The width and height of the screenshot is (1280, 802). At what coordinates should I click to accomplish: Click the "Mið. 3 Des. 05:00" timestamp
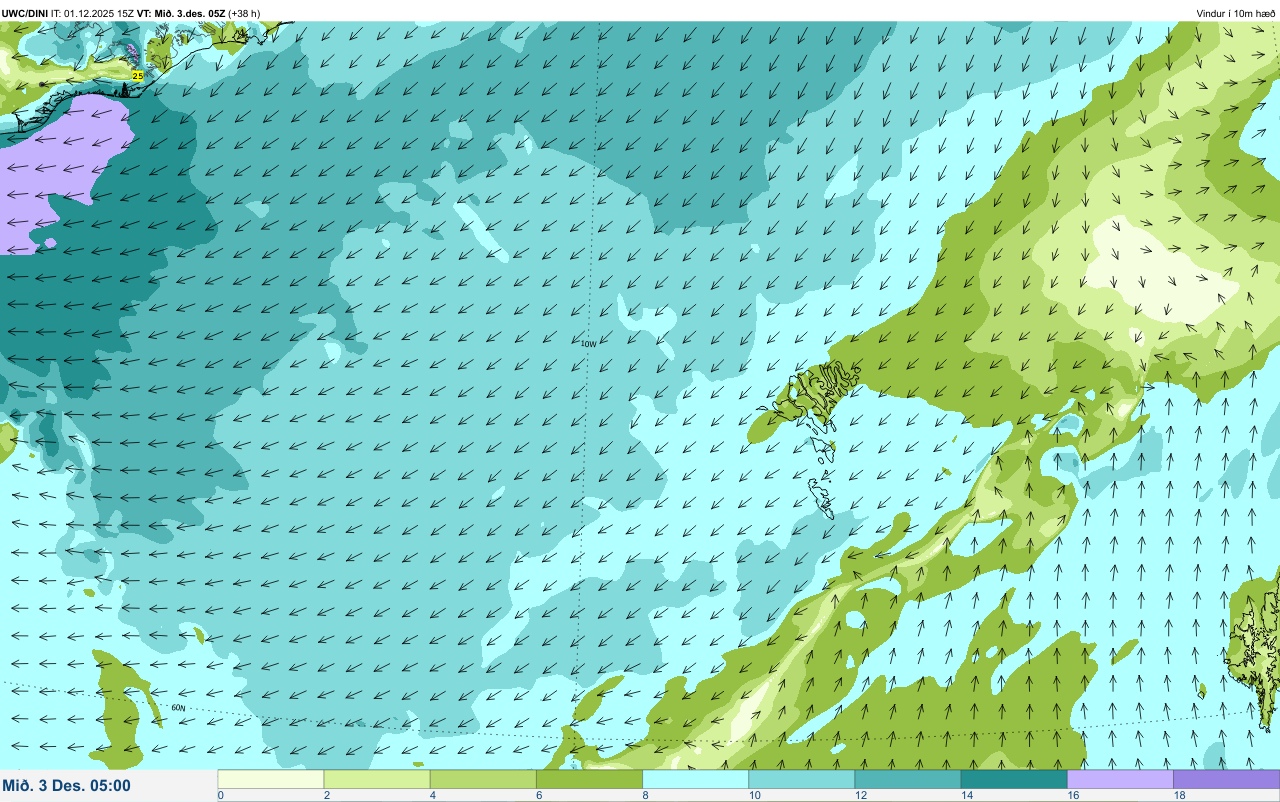67,785
